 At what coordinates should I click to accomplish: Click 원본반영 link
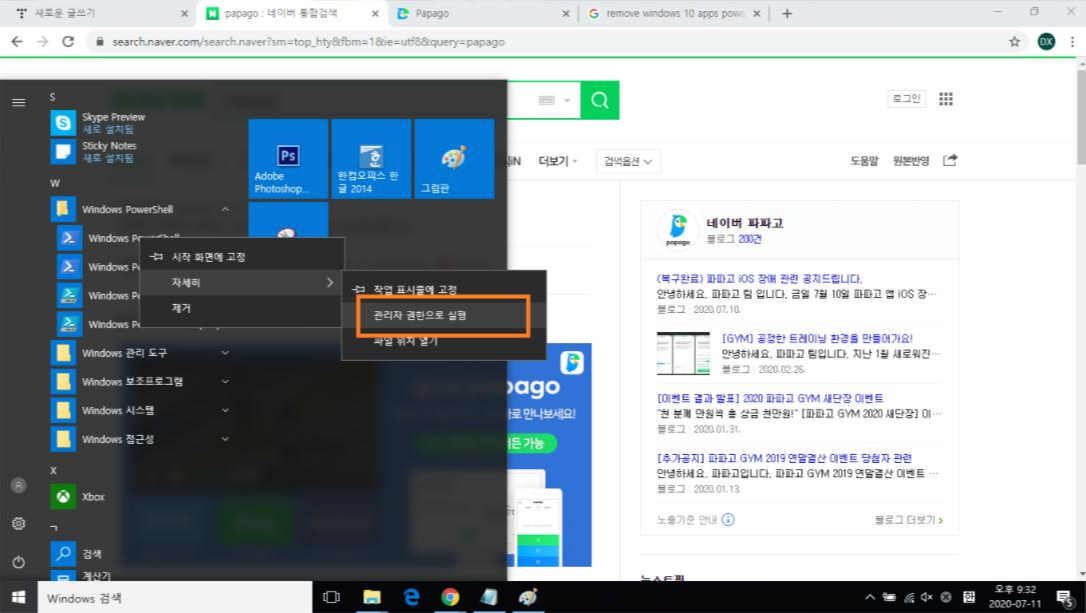coord(911,161)
